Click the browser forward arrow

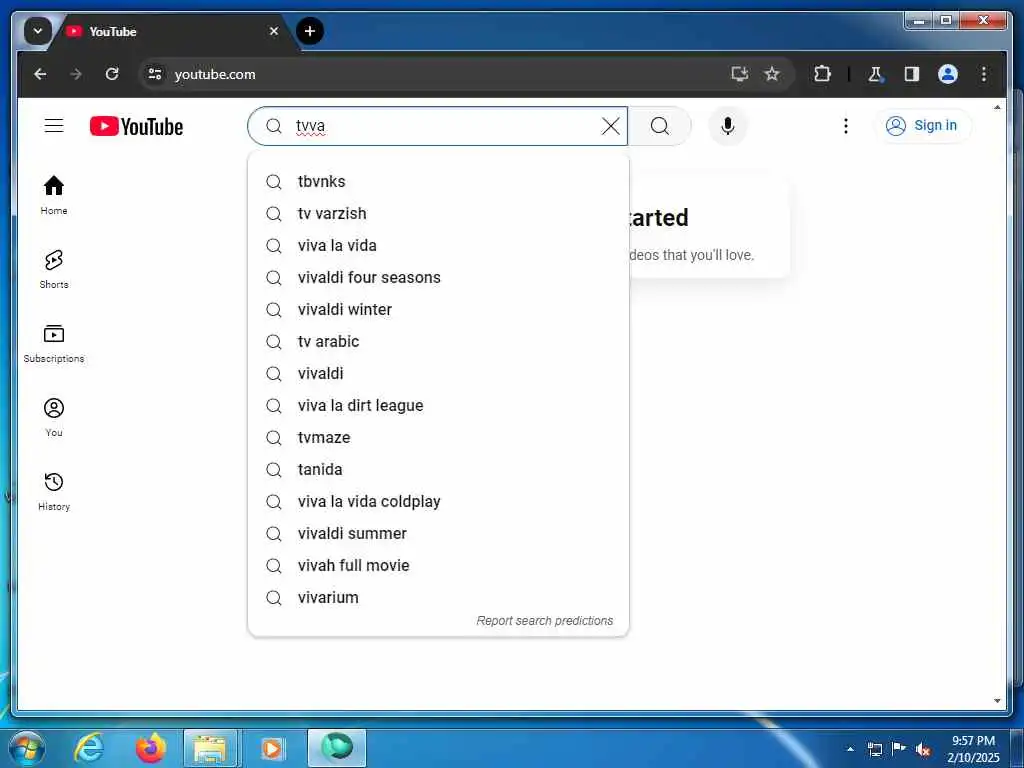[x=76, y=74]
